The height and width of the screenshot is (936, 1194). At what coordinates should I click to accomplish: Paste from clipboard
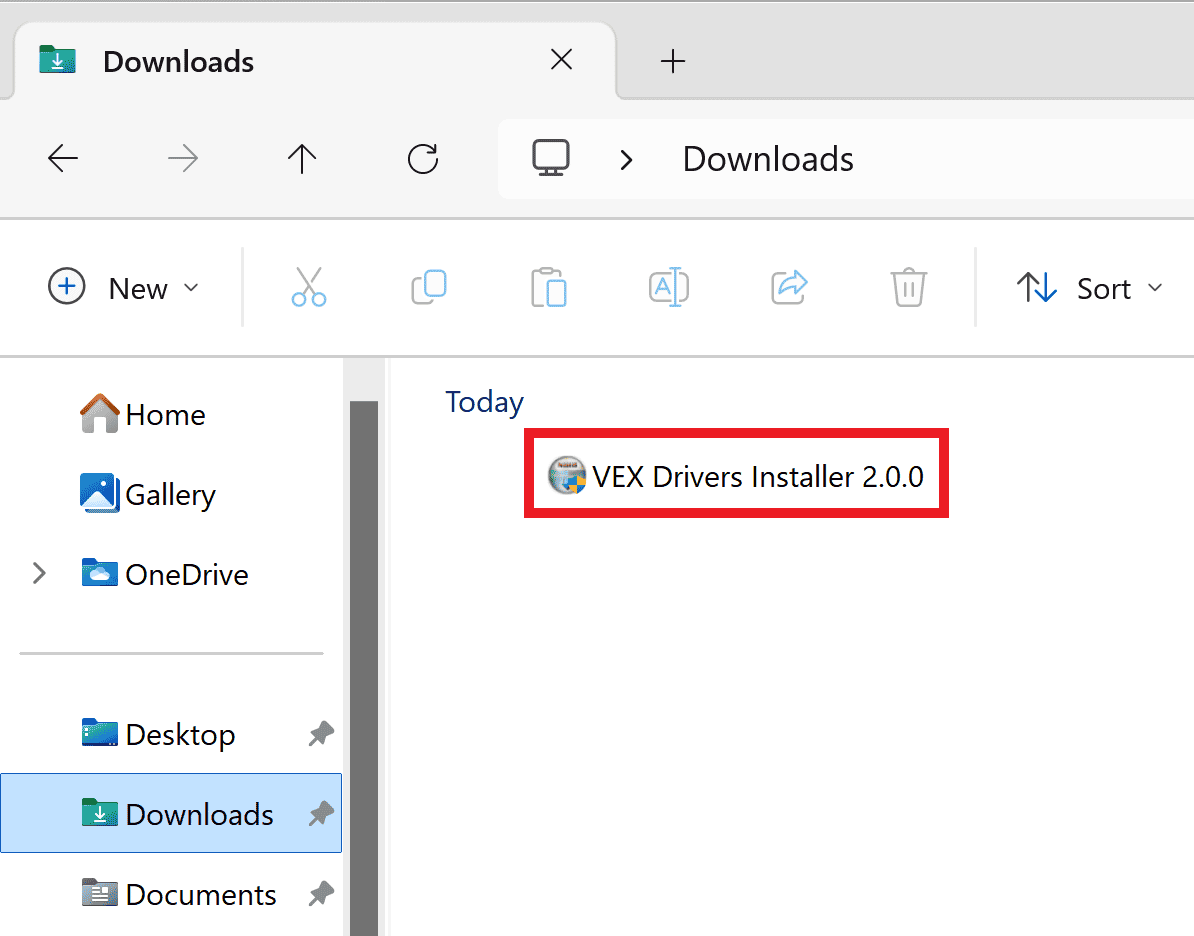548,287
